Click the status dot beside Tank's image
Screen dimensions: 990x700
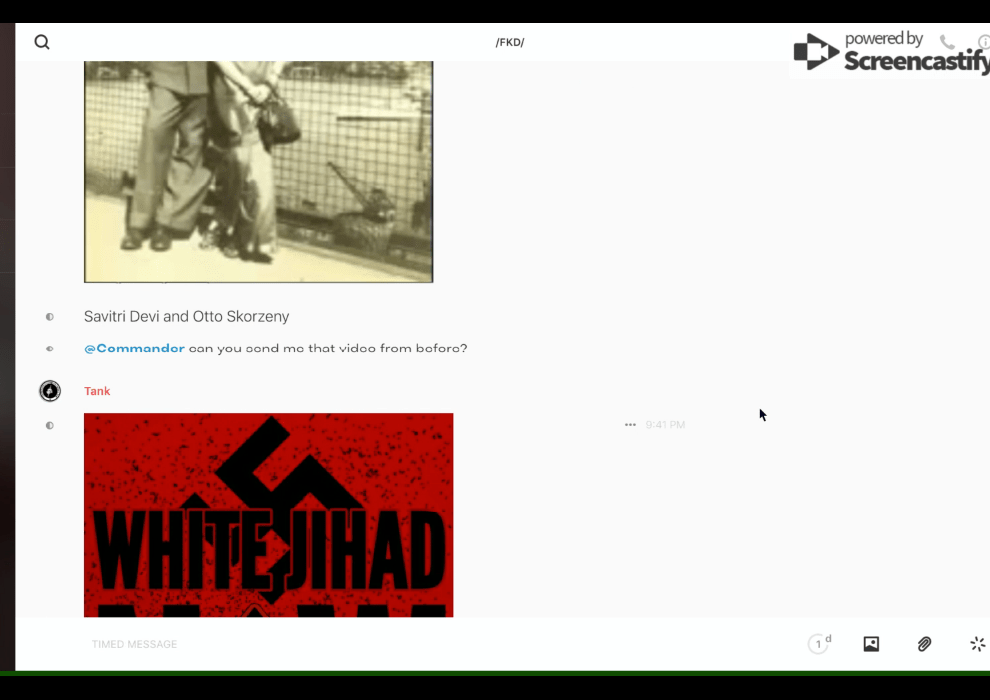[x=50, y=425]
